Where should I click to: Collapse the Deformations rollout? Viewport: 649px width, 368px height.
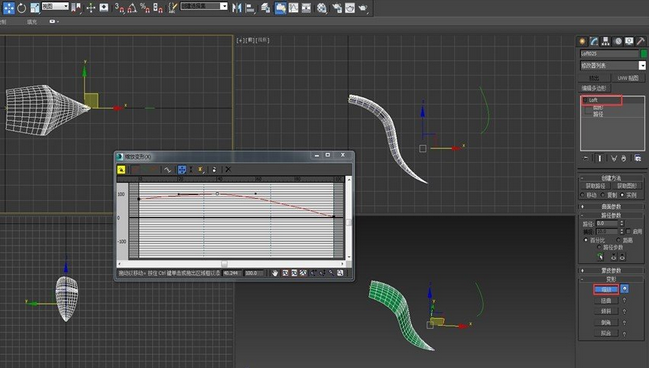coord(611,279)
